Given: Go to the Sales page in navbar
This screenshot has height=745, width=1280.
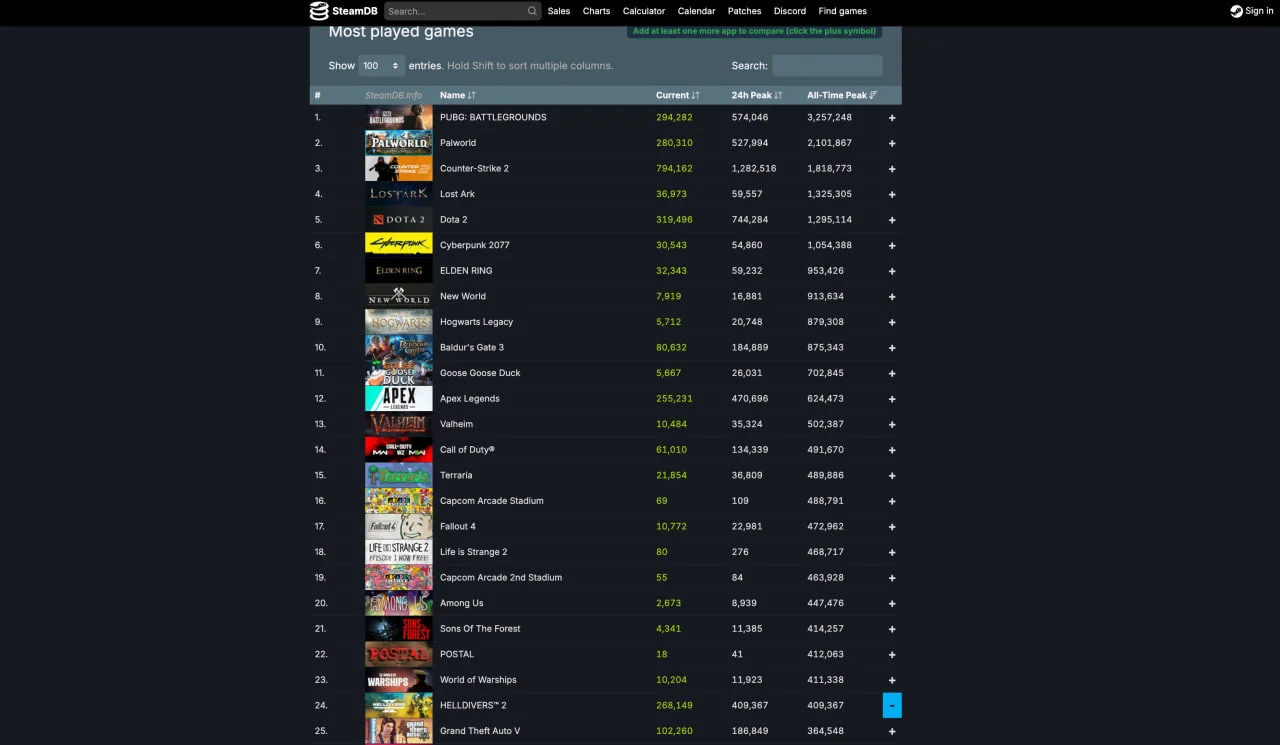Looking at the screenshot, I should click(x=559, y=11).
